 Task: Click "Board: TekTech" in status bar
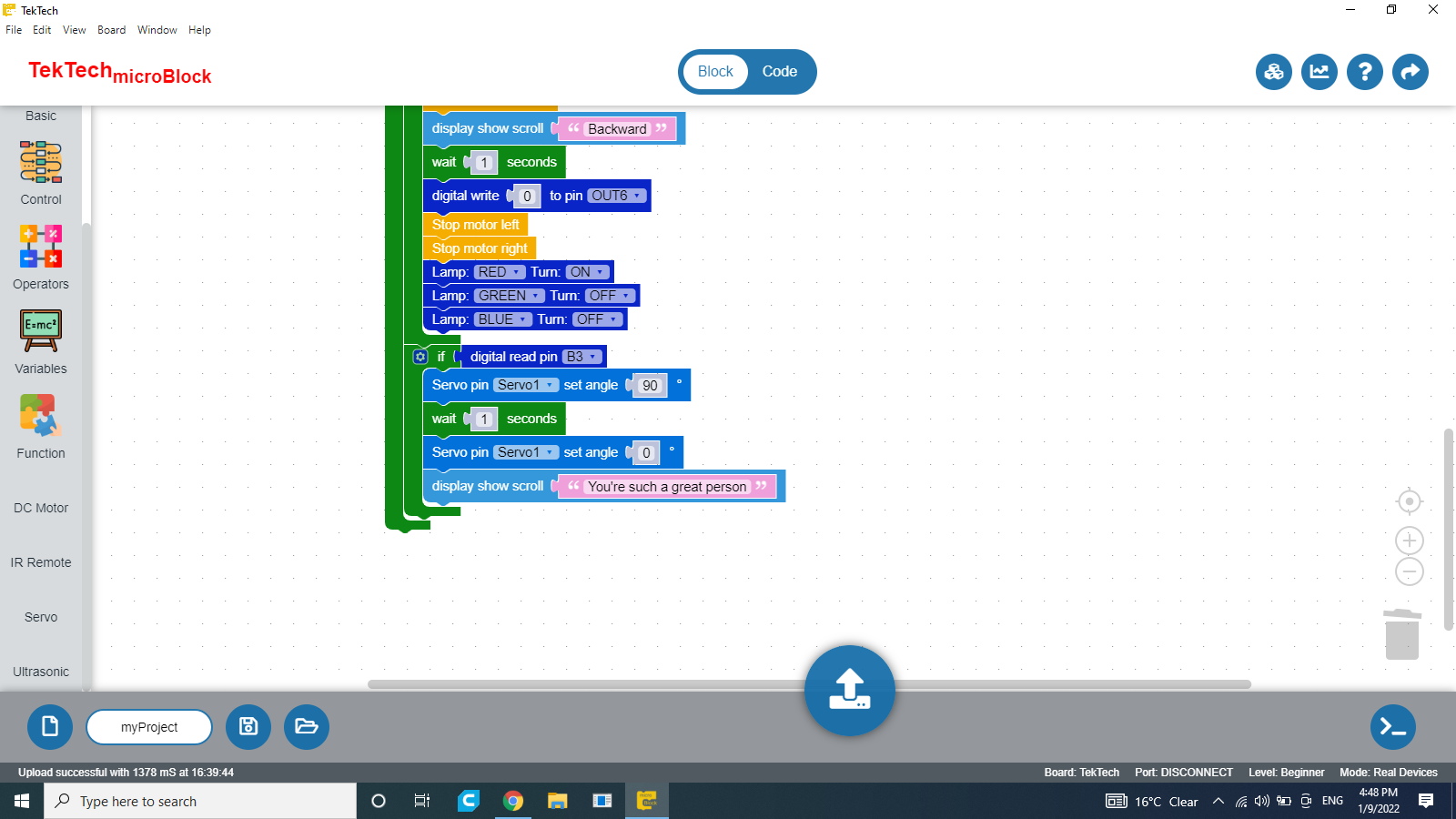(1082, 773)
